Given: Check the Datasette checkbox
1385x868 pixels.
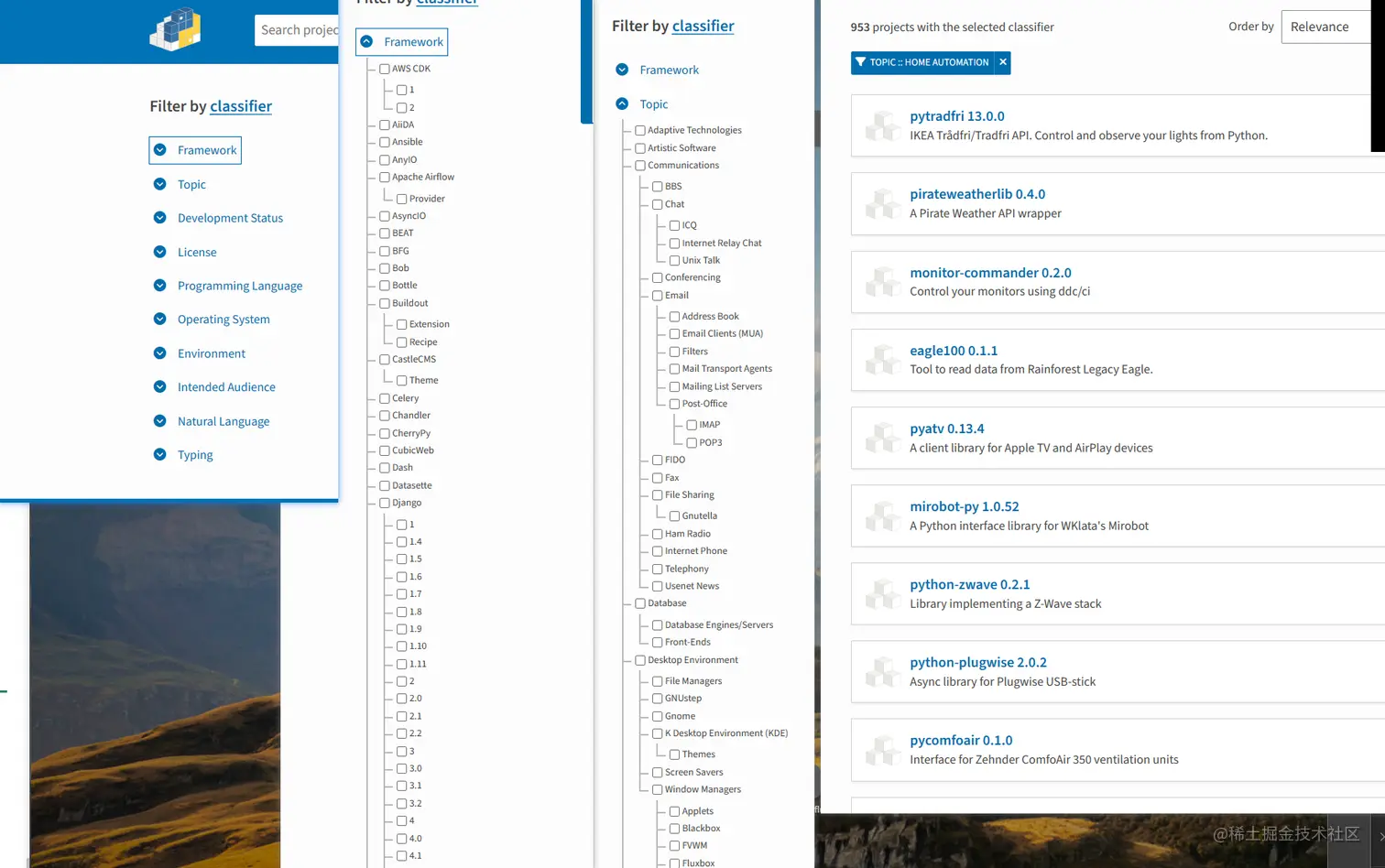Looking at the screenshot, I should click(385, 485).
